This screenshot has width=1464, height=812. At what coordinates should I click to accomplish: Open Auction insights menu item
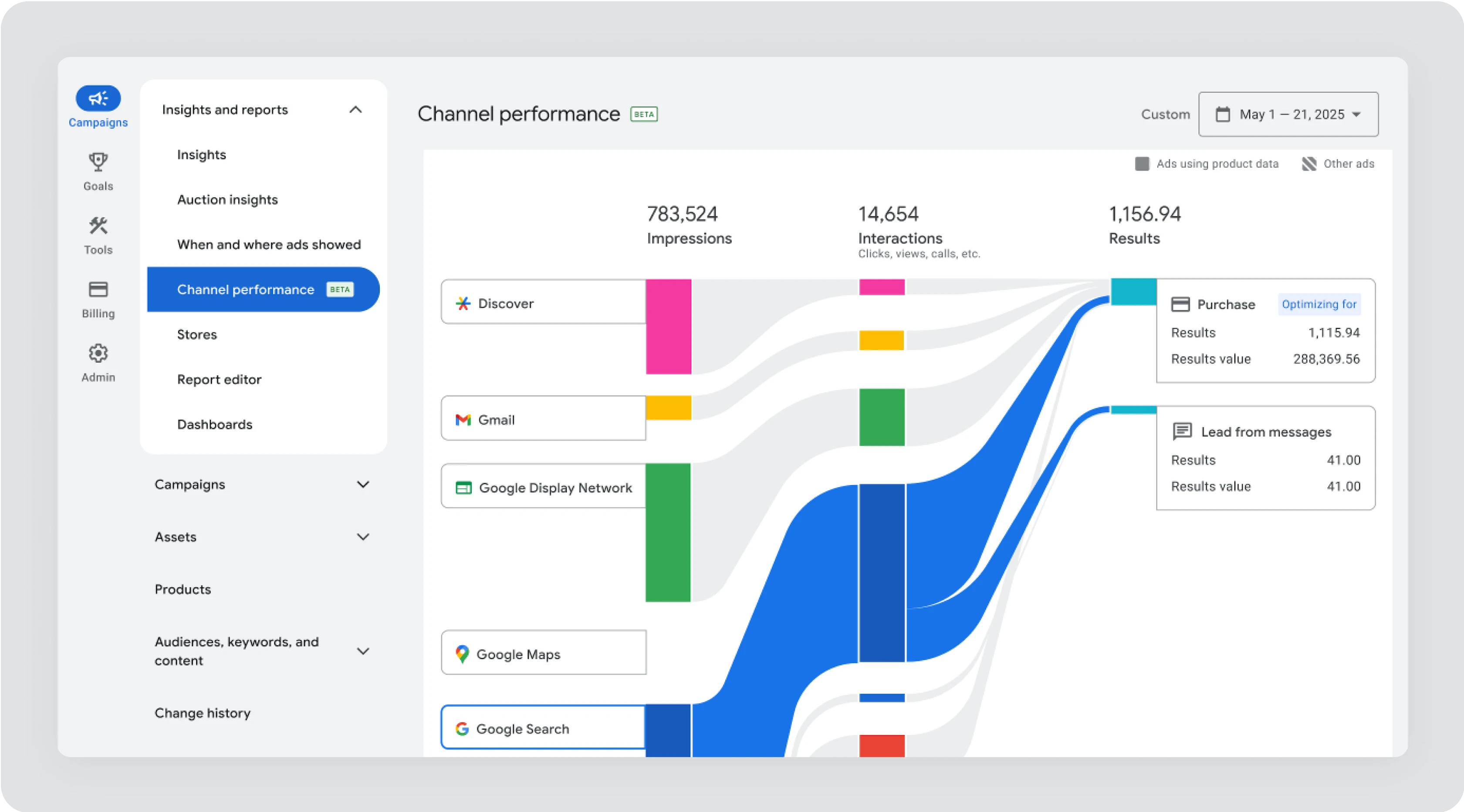tap(227, 199)
